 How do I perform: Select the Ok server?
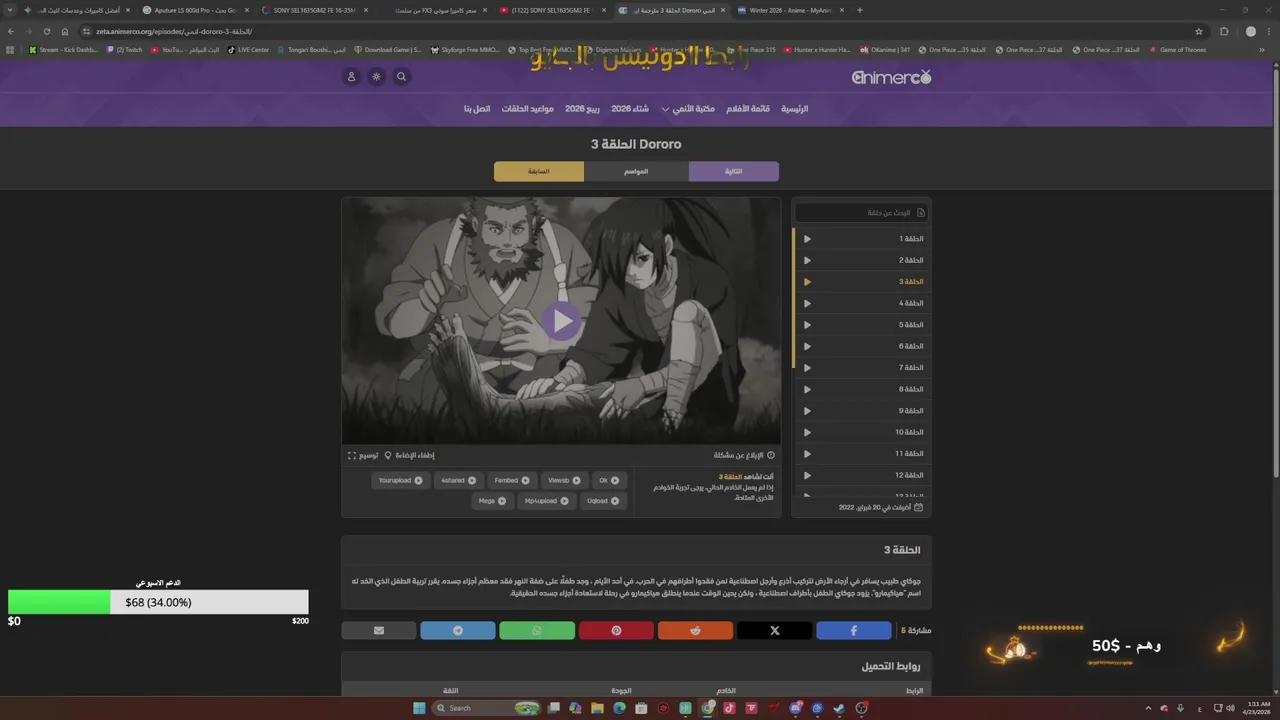click(609, 480)
